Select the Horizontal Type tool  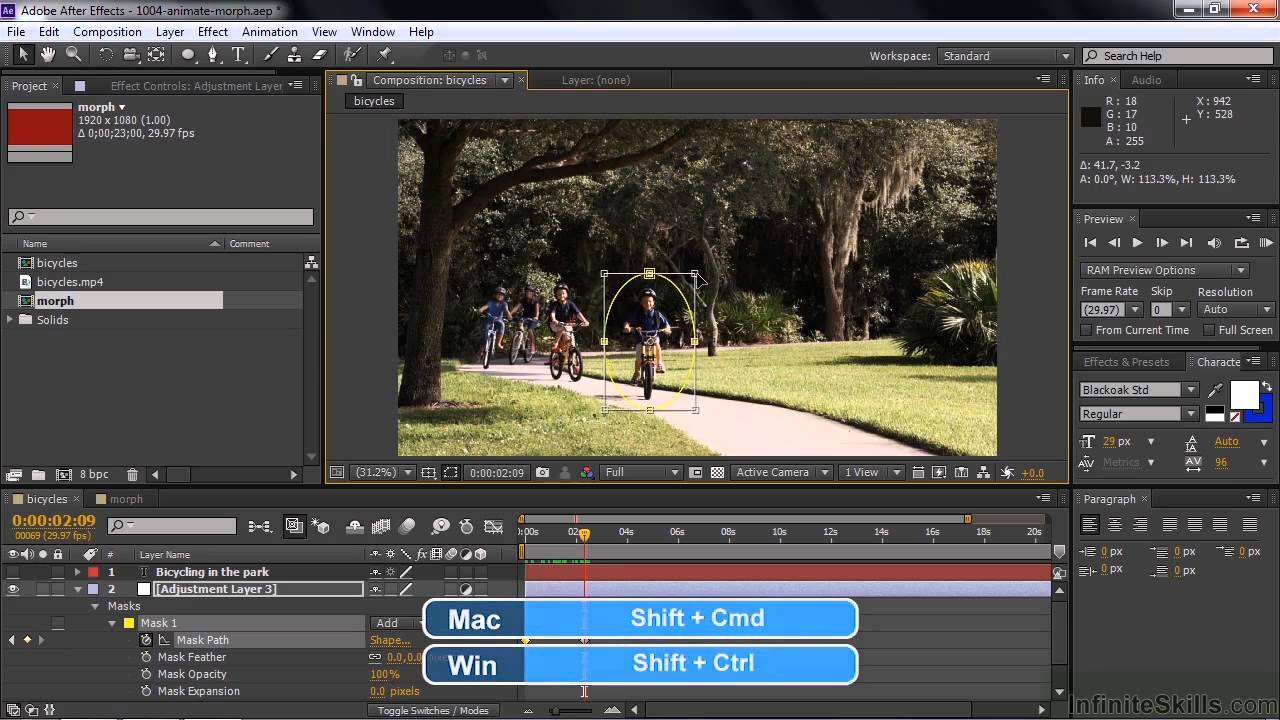[238, 55]
